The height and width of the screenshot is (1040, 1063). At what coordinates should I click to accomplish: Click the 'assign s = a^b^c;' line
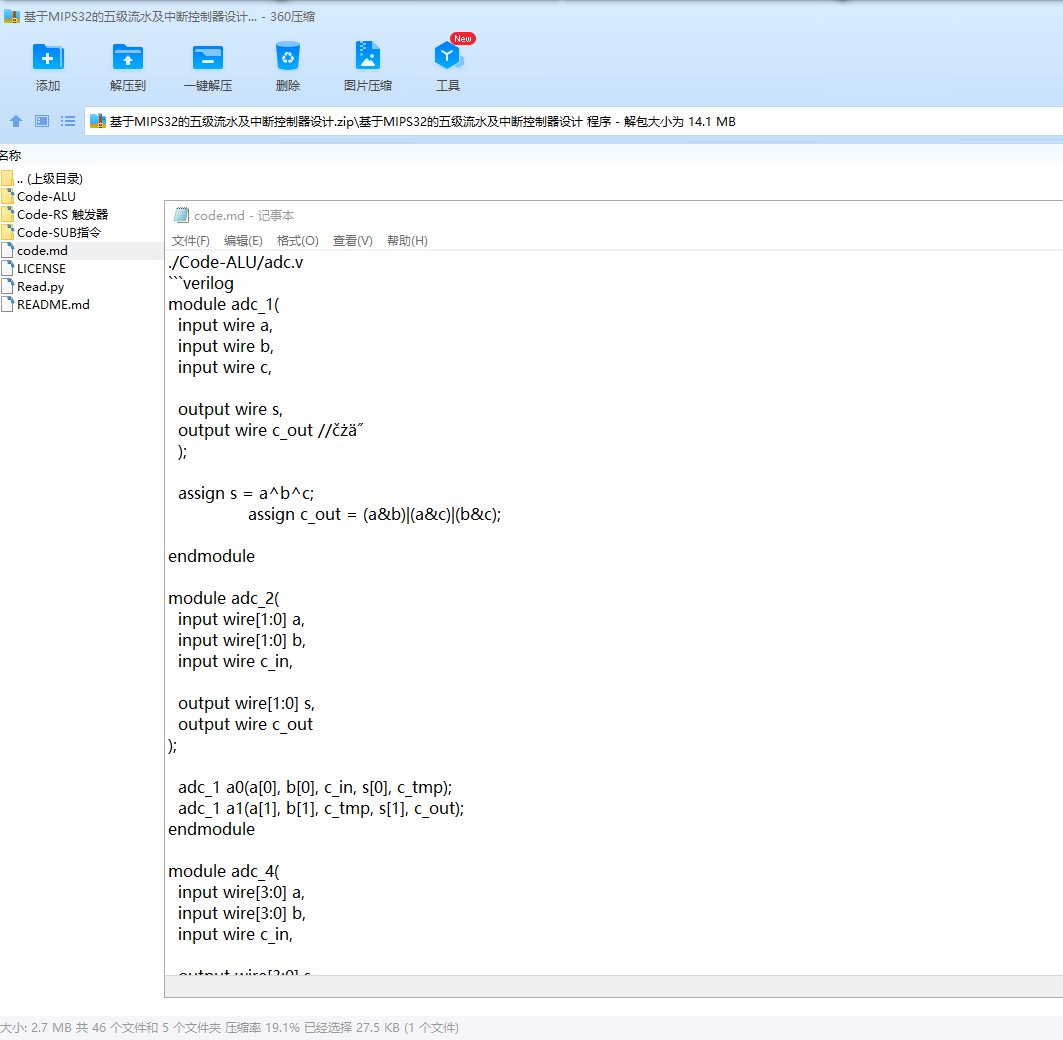[x=246, y=493]
